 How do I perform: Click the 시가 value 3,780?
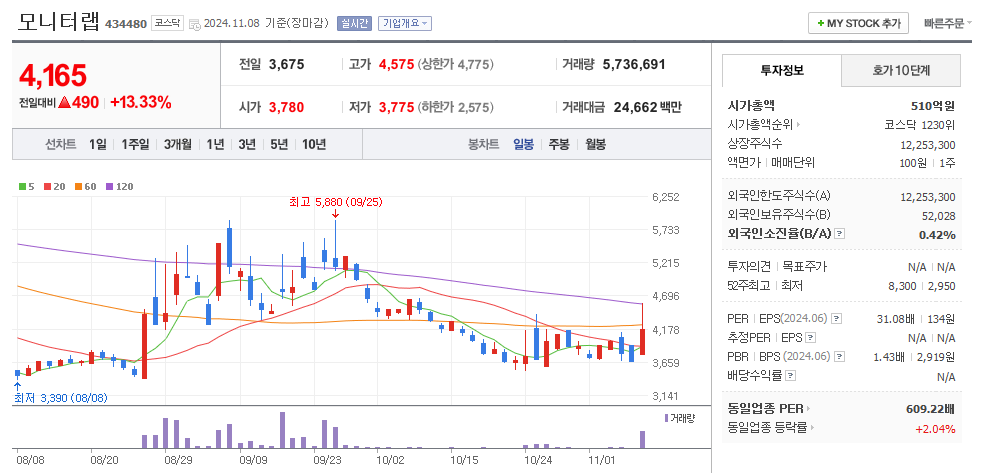287,107
